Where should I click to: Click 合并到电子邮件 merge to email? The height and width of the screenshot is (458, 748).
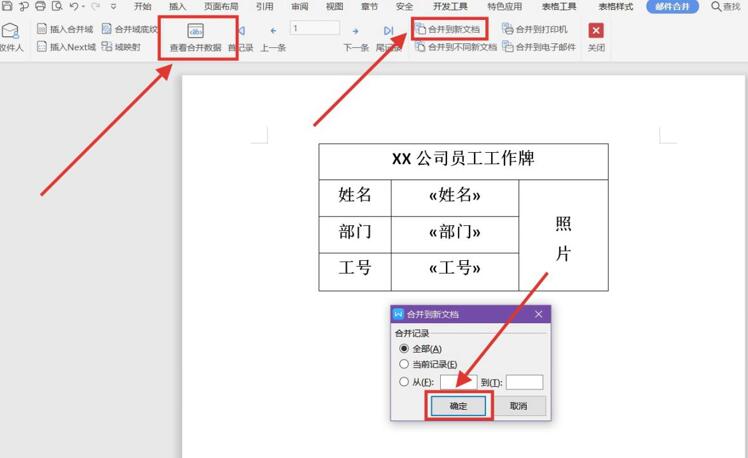pos(539,47)
